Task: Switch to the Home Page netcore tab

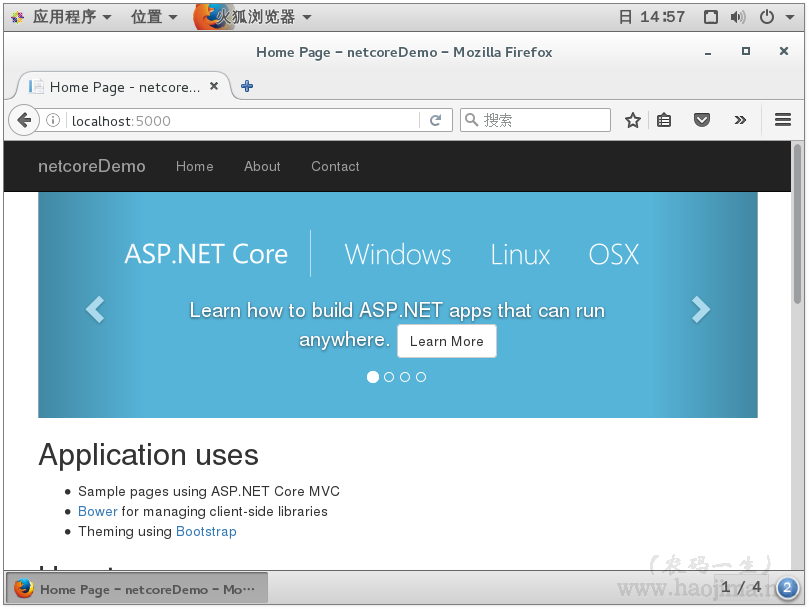Action: click(x=120, y=87)
